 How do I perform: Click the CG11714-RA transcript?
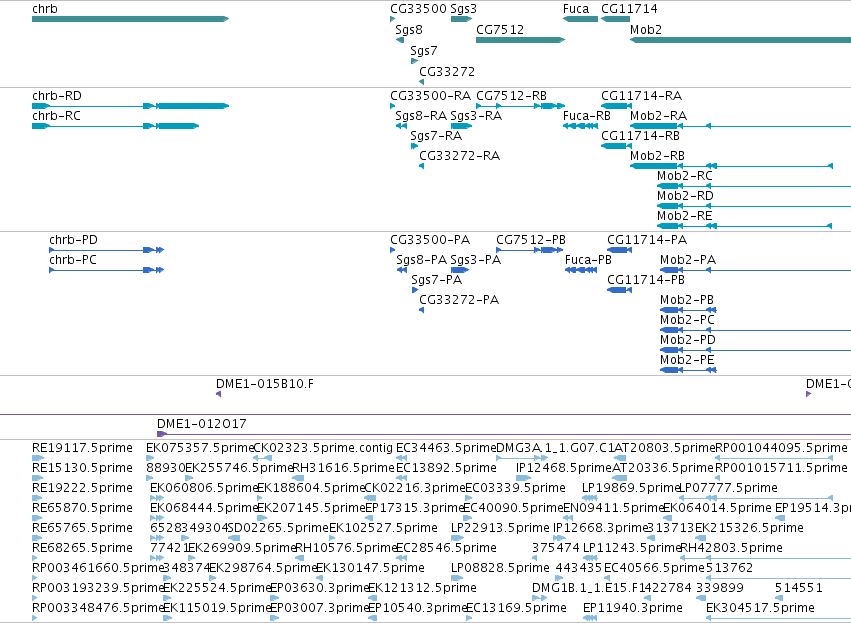pyautogui.click(x=615, y=106)
